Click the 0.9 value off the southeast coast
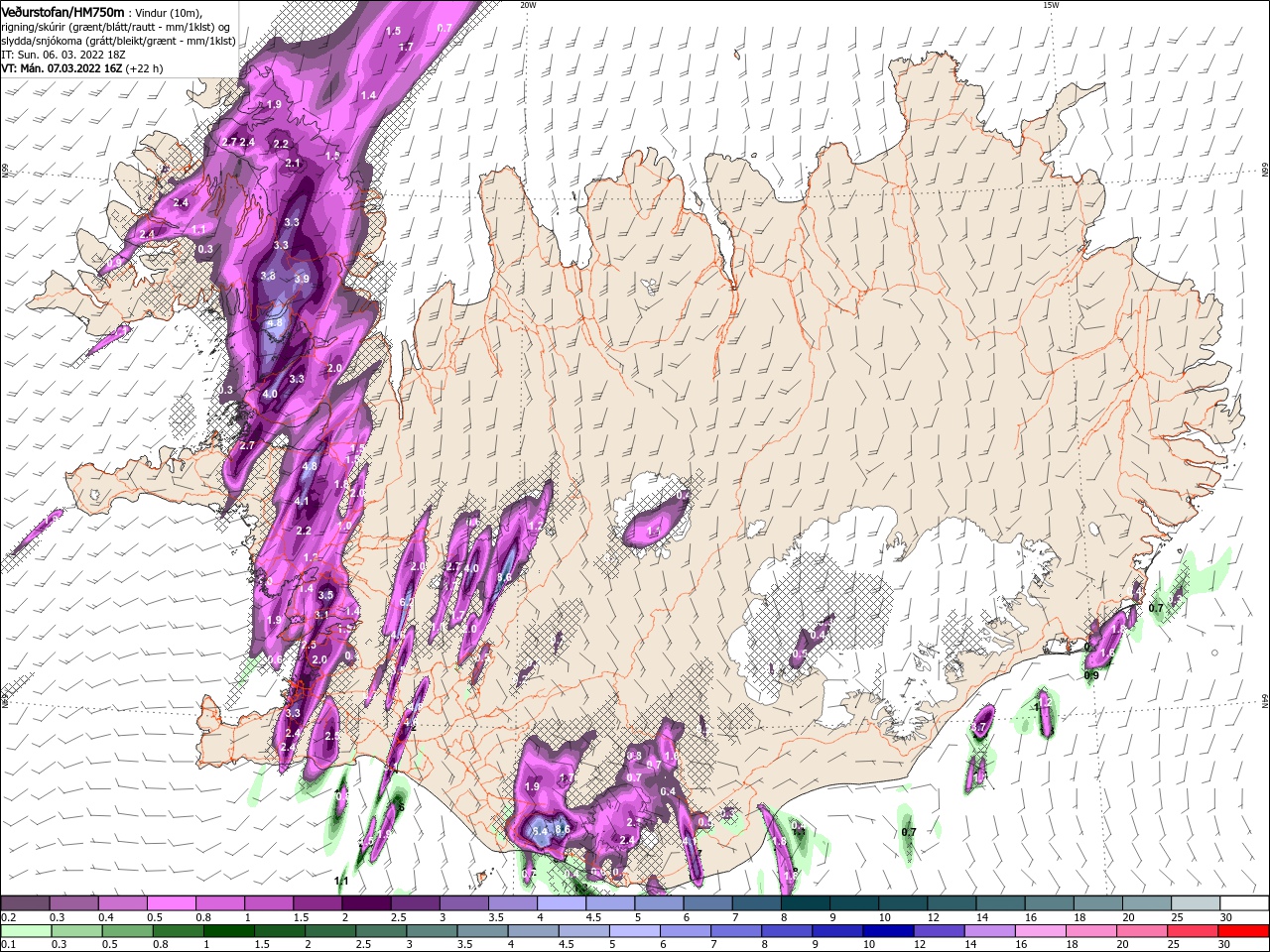The height and width of the screenshot is (952, 1270). click(1090, 675)
